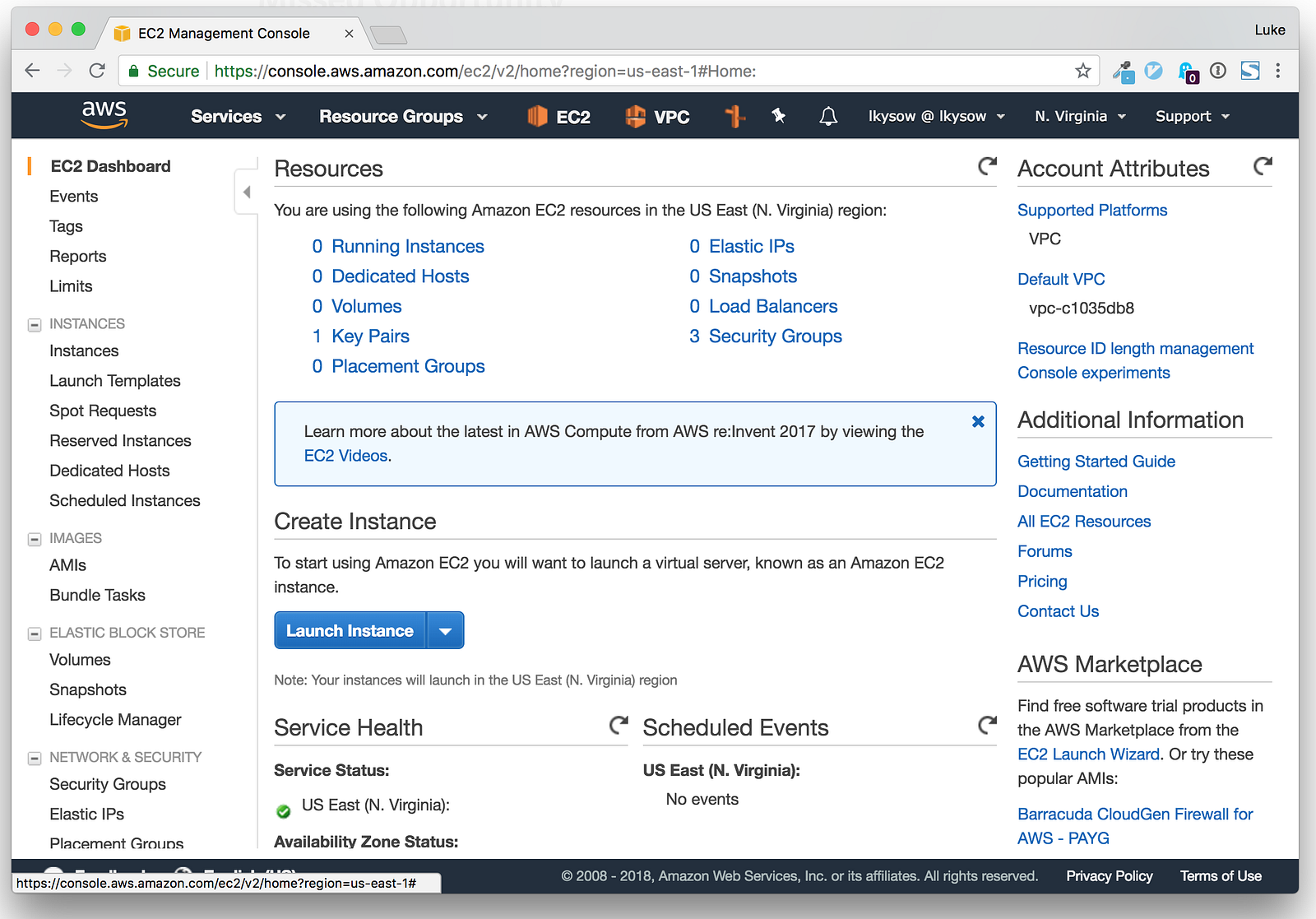Open AMIs in the sidebar
Viewport: 1316px width, 919px height.
coord(67,565)
